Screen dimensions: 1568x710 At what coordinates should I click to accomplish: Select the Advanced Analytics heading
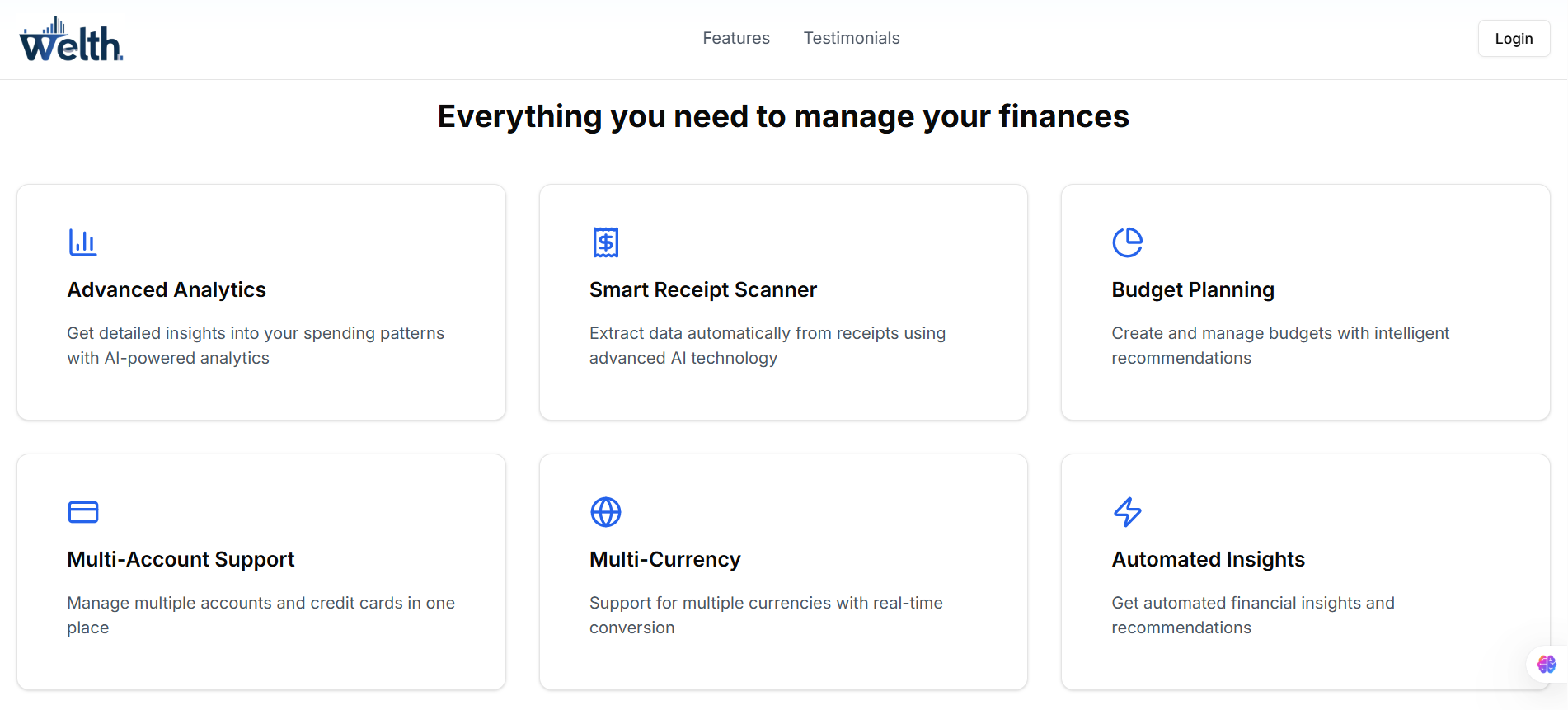pos(167,290)
